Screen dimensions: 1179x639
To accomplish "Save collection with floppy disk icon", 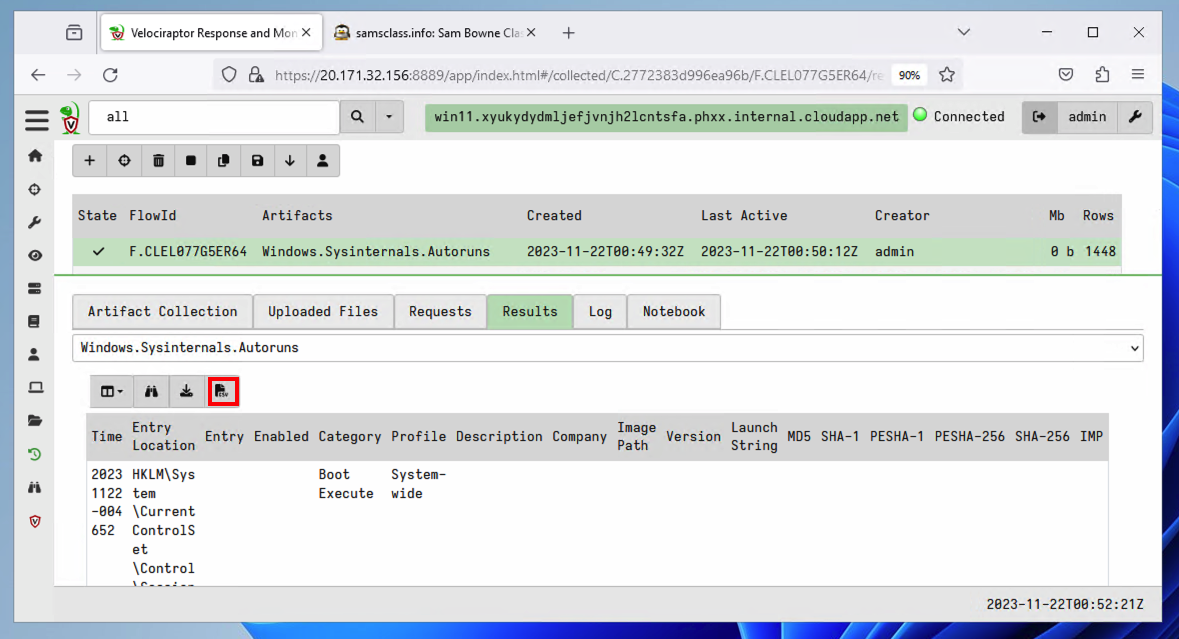I will click(x=257, y=161).
